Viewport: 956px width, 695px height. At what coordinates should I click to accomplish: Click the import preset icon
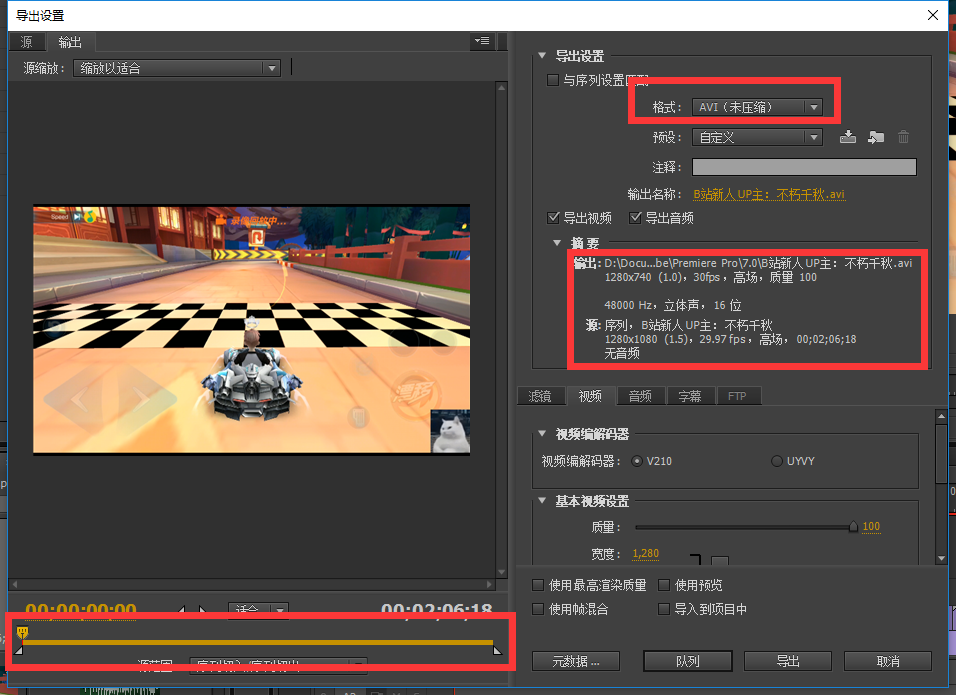[x=876, y=137]
